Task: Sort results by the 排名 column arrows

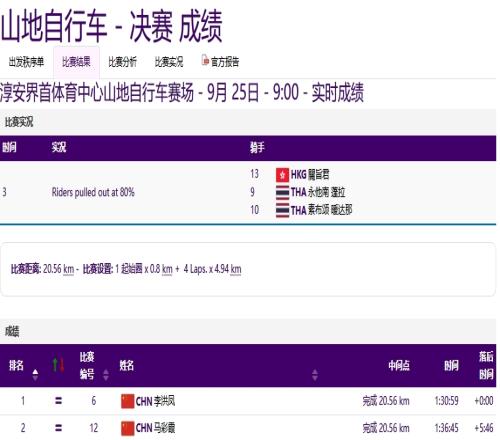Action: click(35, 375)
